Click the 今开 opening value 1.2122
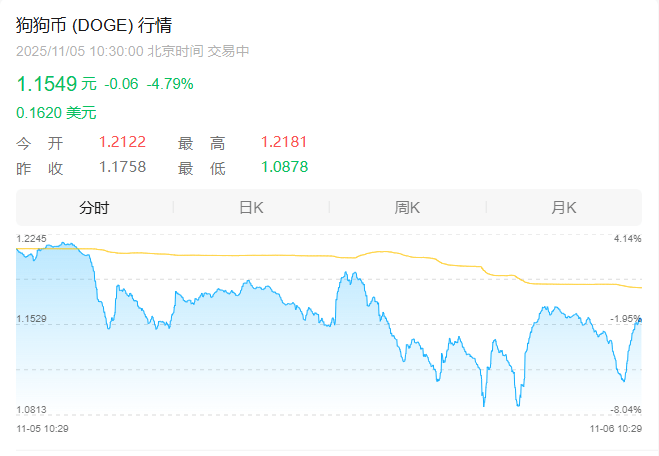 click(x=122, y=143)
